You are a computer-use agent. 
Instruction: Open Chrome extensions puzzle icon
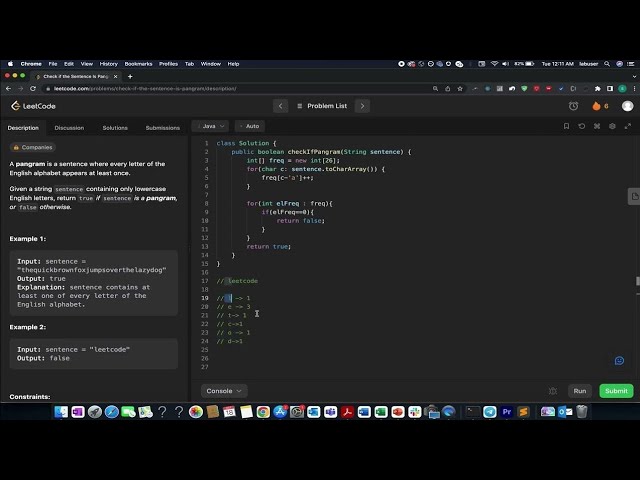pos(598,89)
